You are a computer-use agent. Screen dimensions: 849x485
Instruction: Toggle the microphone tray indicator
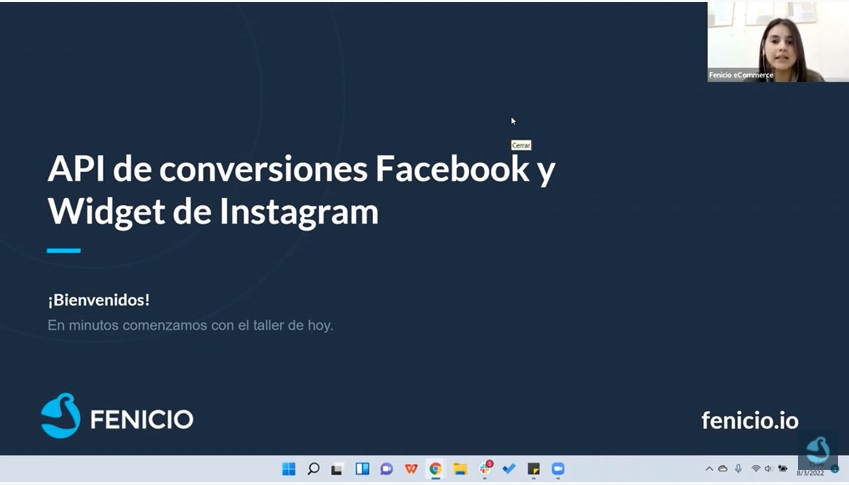(x=738, y=469)
